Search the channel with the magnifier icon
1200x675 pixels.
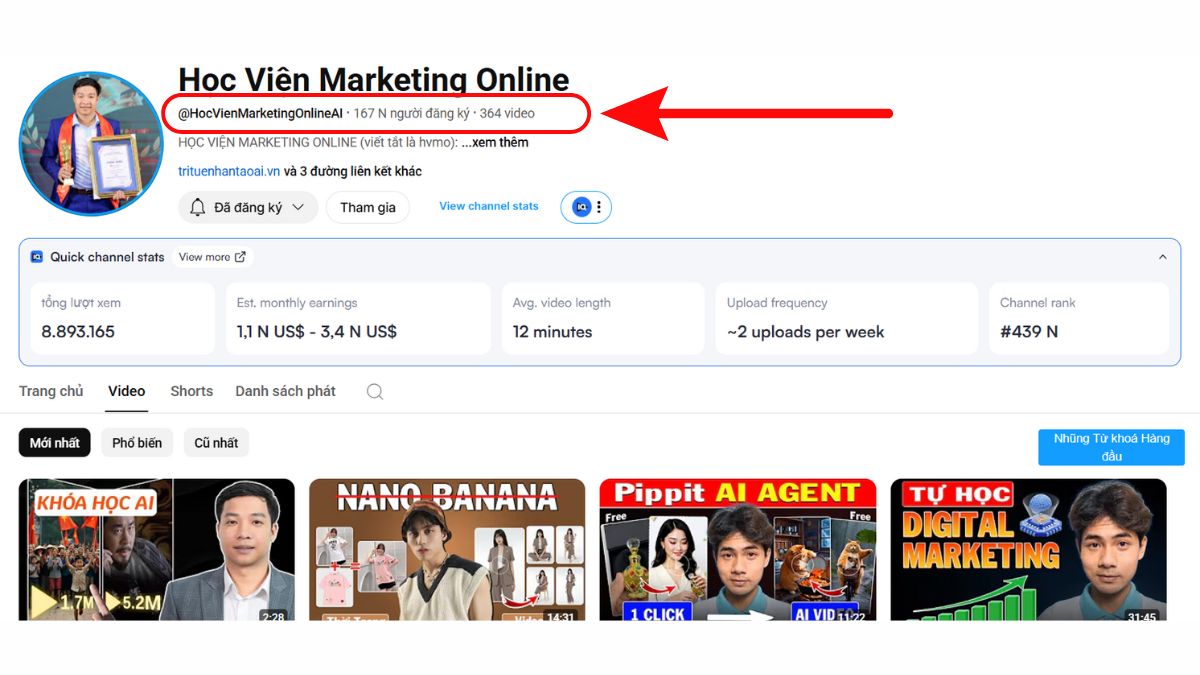(375, 392)
